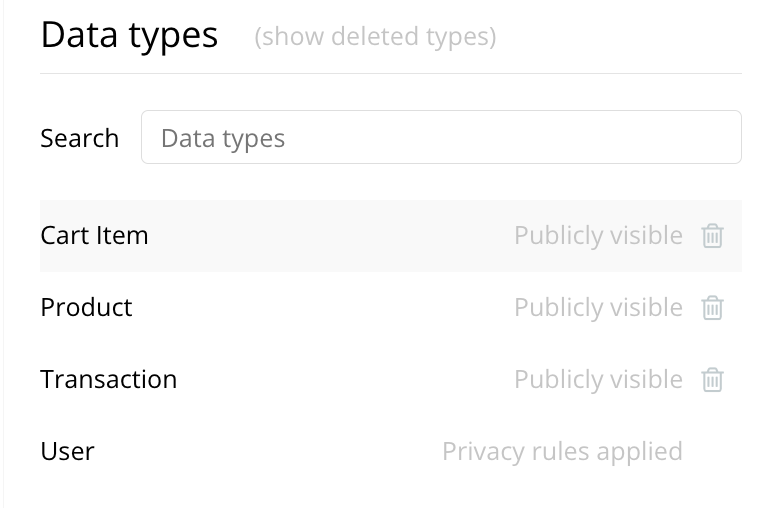This screenshot has width=764, height=508.
Task: Click the divider line under the heading
Action: [x=391, y=74]
